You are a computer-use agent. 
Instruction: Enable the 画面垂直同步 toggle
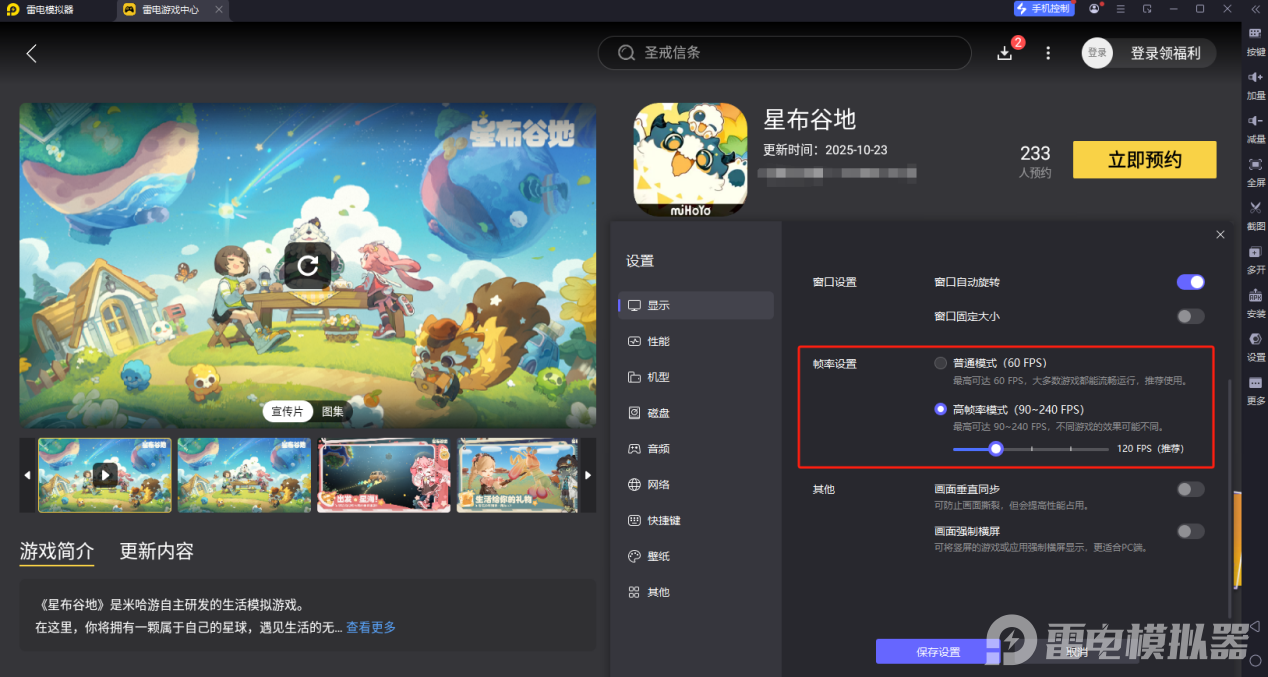pyautogui.click(x=1190, y=489)
